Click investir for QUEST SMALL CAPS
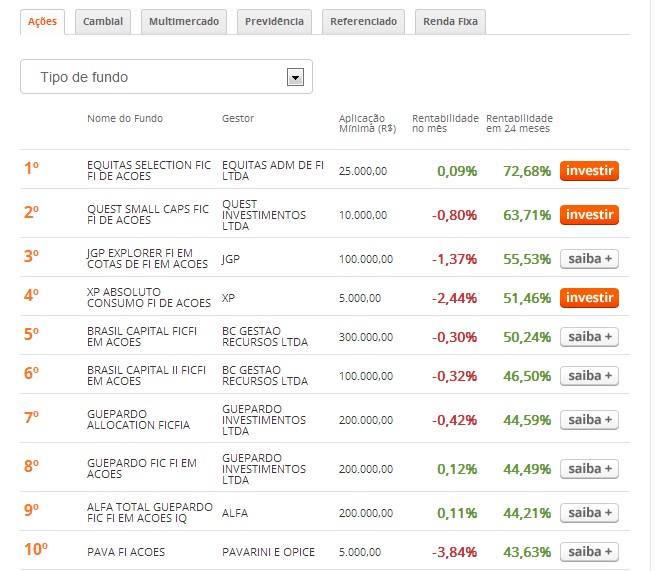This screenshot has width=656, height=571. pos(589,215)
